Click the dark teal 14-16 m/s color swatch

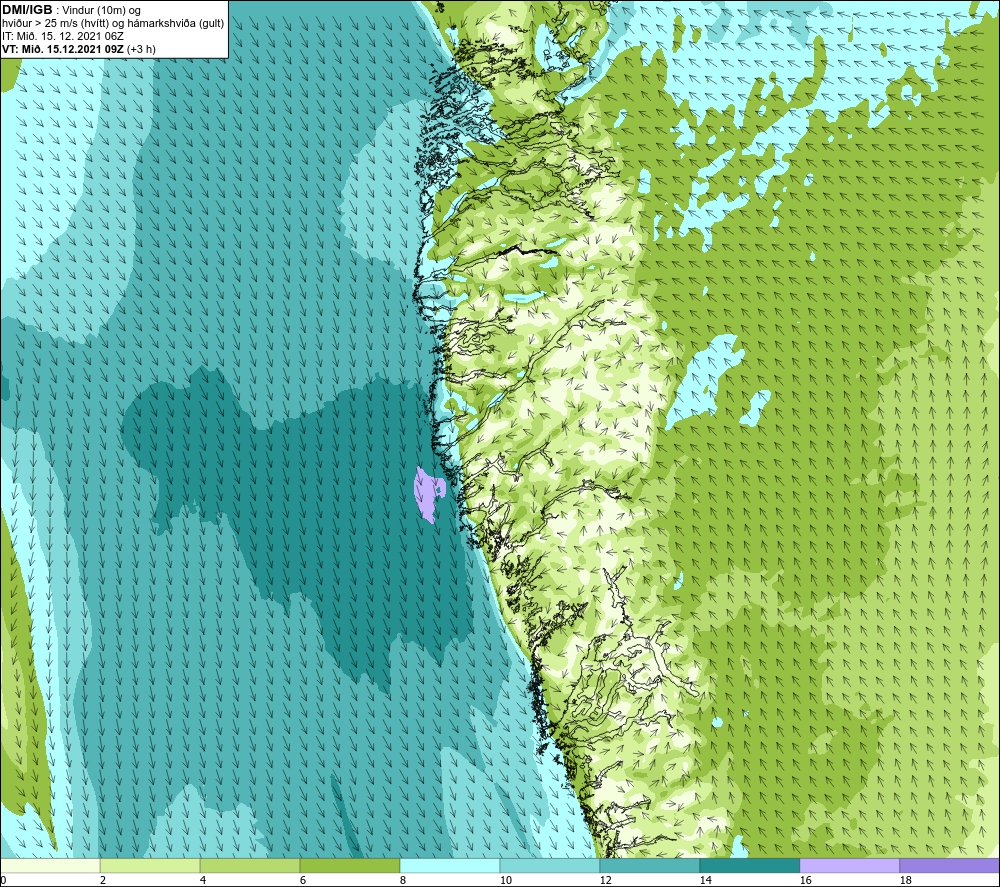click(750, 865)
